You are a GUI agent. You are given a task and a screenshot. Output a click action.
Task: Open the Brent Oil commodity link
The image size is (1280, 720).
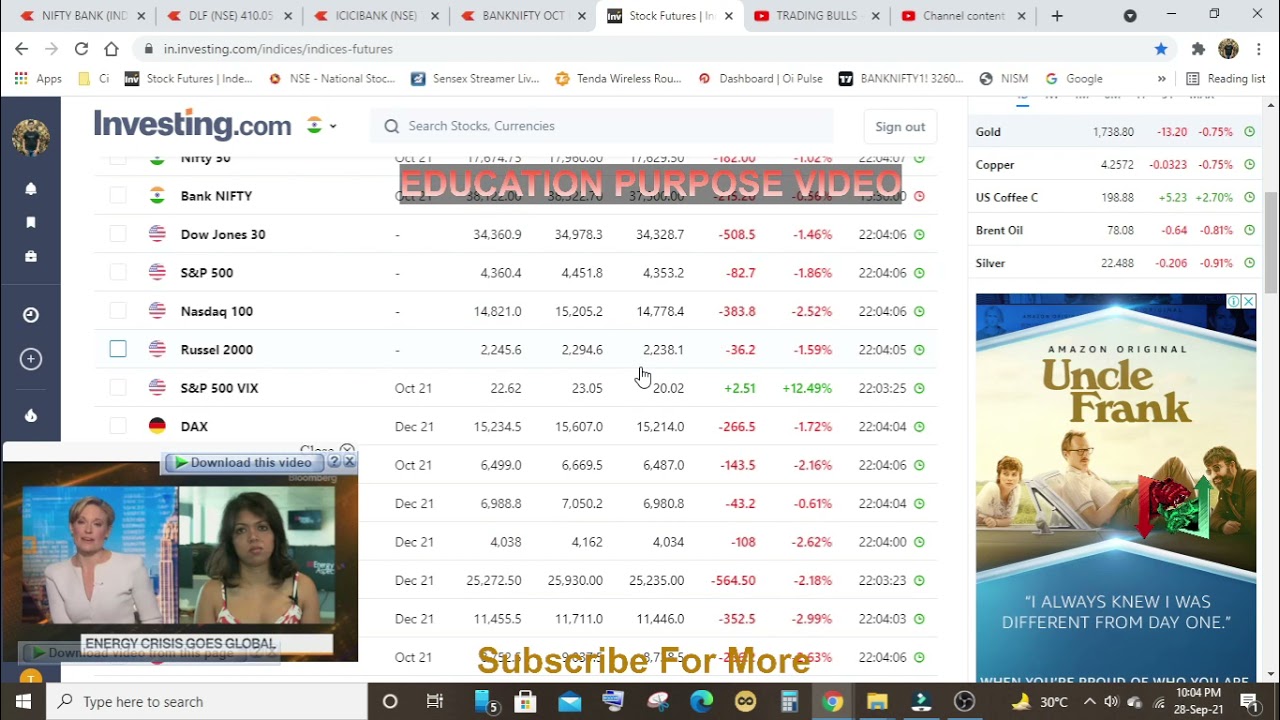999,230
